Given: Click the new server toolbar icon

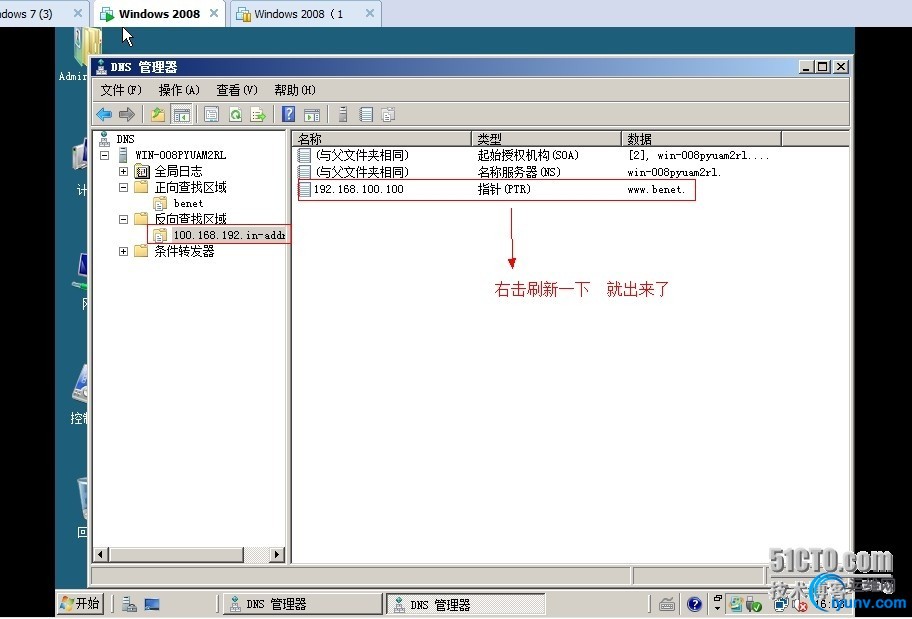Looking at the screenshot, I should 343,114.
